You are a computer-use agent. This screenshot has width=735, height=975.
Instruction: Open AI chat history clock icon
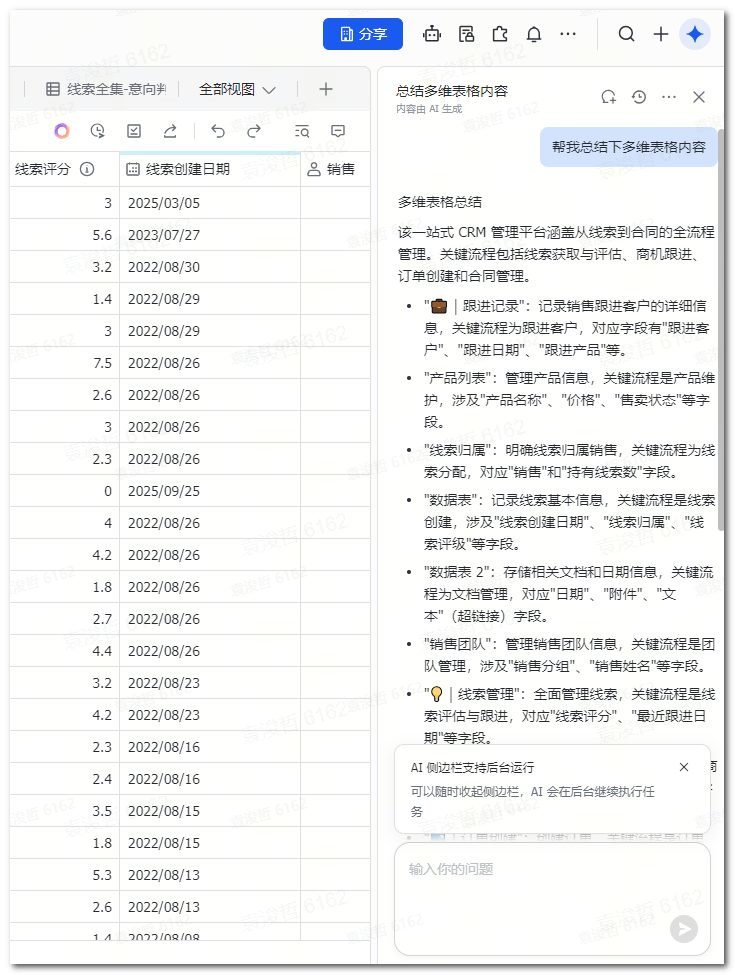(639, 97)
